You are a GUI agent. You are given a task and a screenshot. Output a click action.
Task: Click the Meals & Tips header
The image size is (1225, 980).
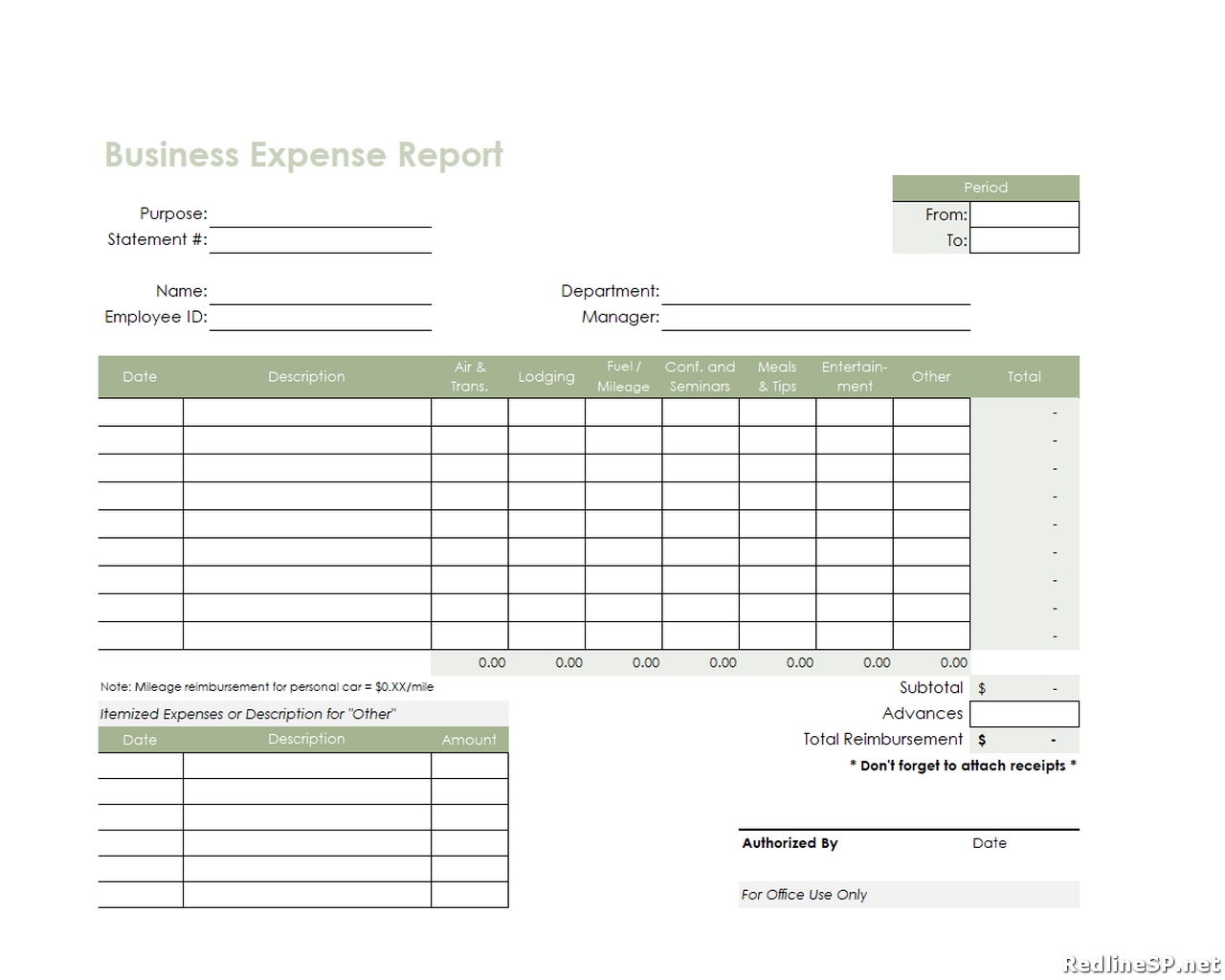click(x=777, y=377)
